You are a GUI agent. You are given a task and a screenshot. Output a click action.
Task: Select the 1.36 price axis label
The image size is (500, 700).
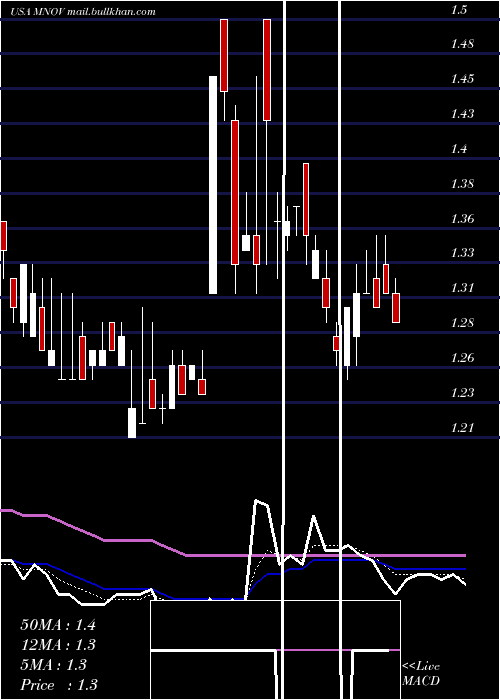tap(462, 219)
